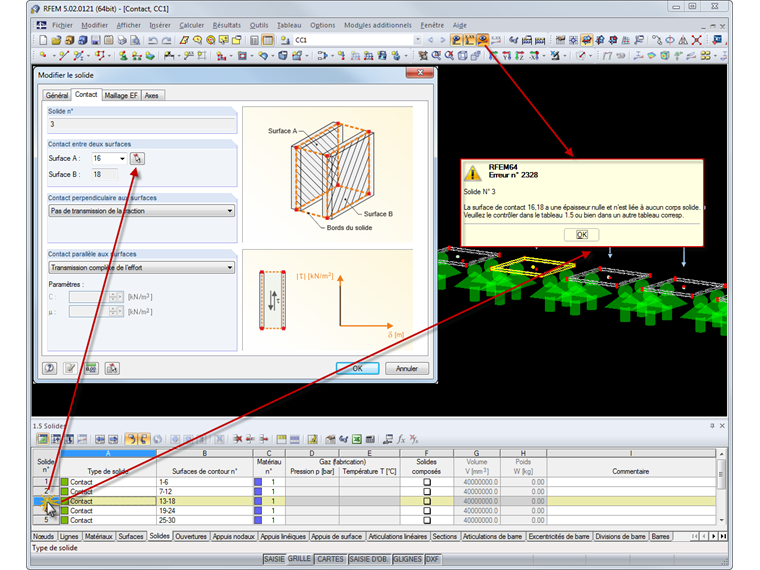Switch to the Maillage EF tab
760x570 pixels.
point(121,95)
